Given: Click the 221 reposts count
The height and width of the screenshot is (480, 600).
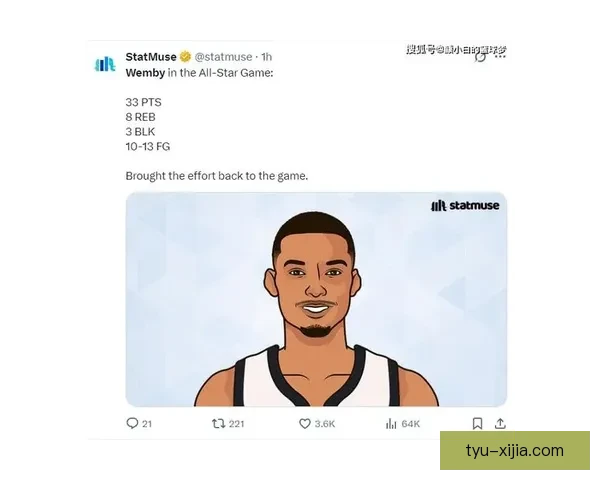Looking at the screenshot, I should (x=236, y=424).
